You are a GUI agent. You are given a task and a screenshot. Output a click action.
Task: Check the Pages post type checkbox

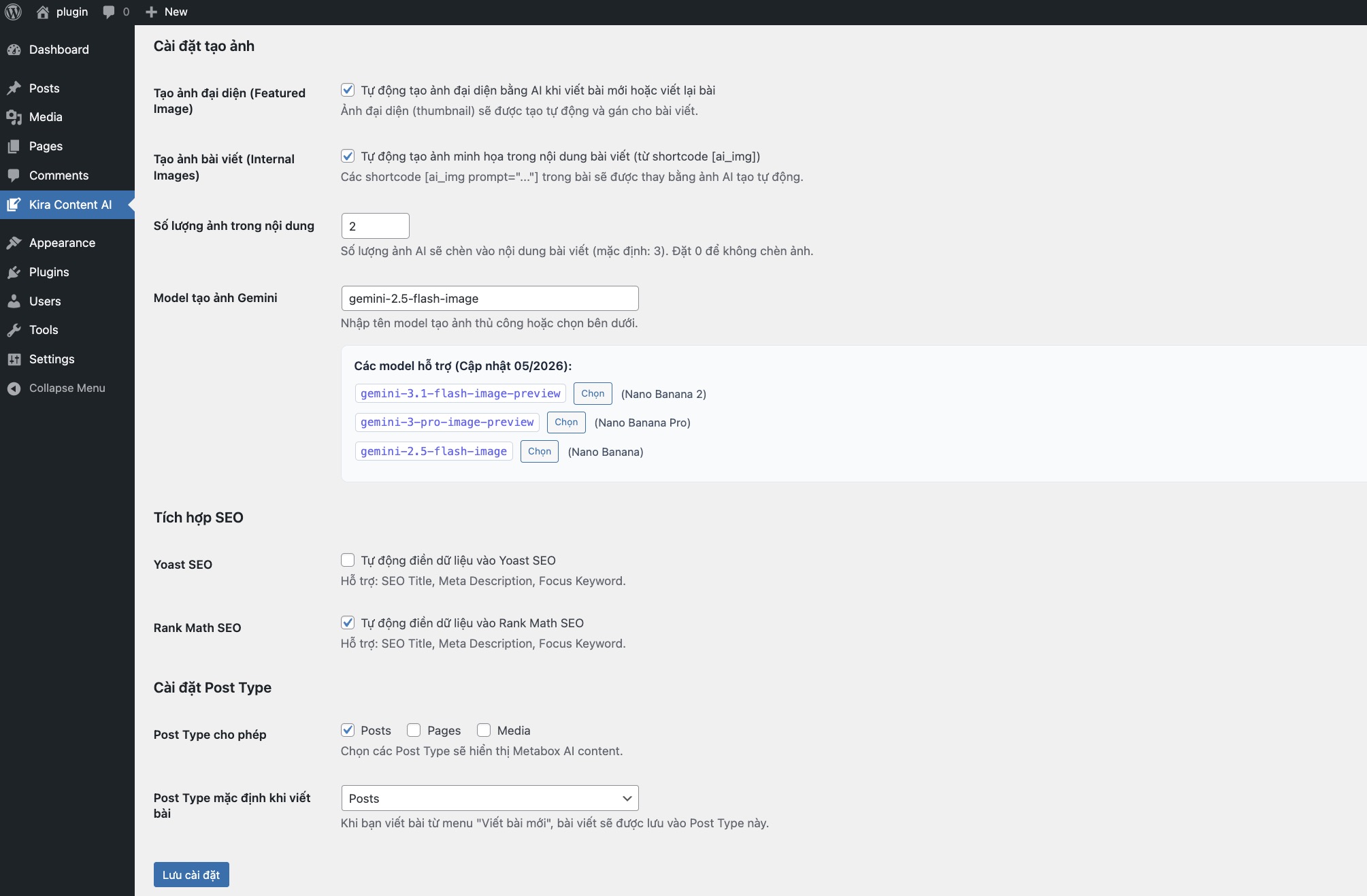(414, 730)
